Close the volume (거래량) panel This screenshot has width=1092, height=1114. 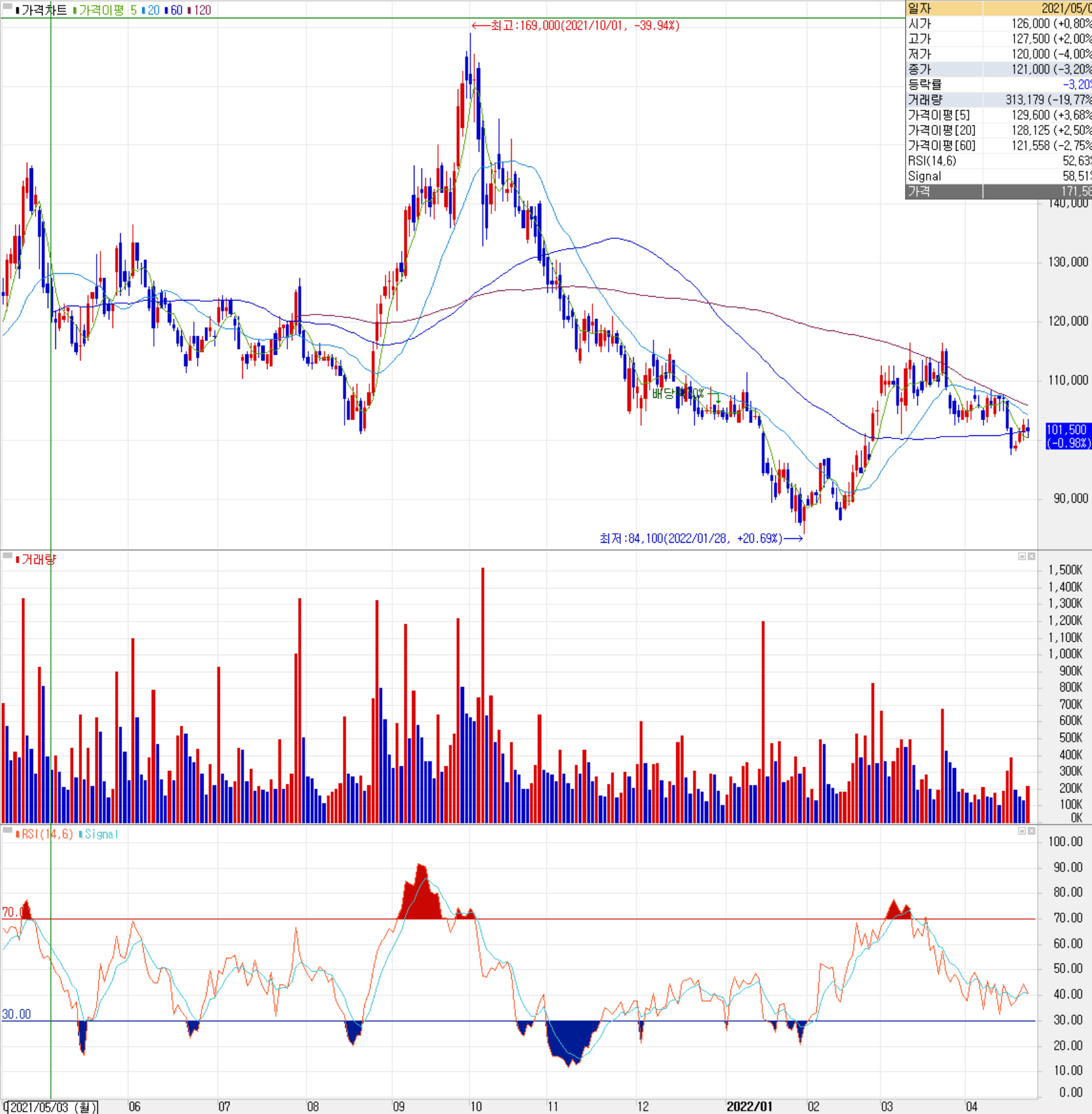tap(1032, 557)
